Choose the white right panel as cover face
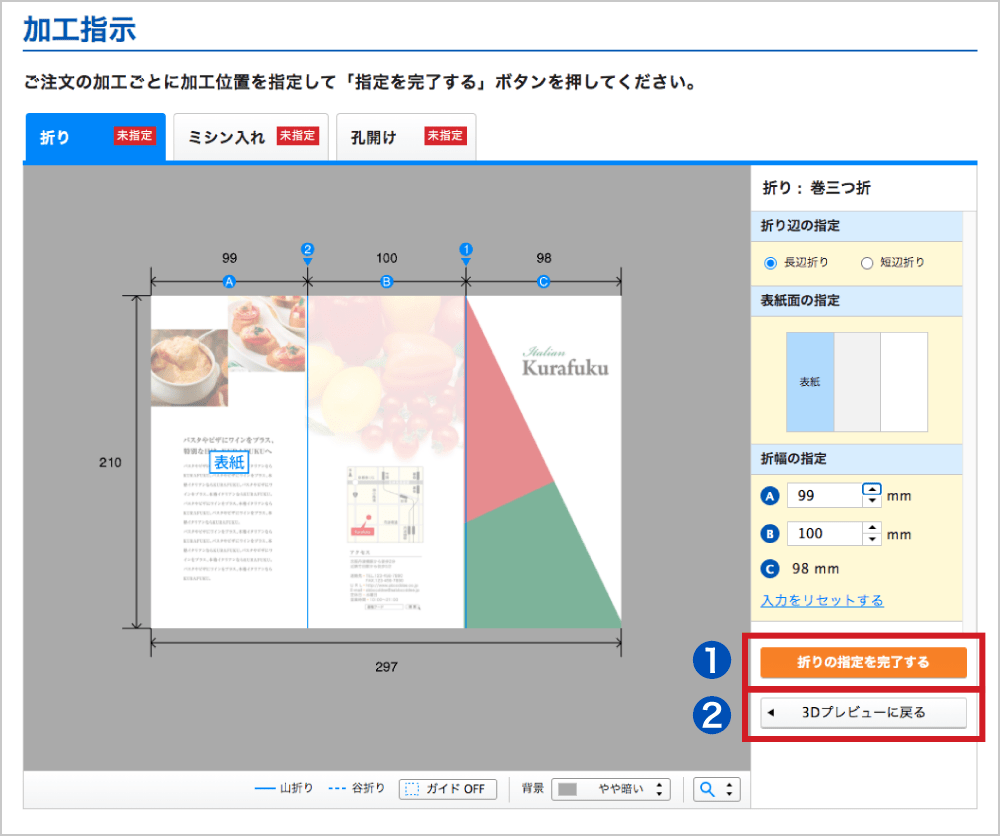The image size is (1000, 836). 904,382
